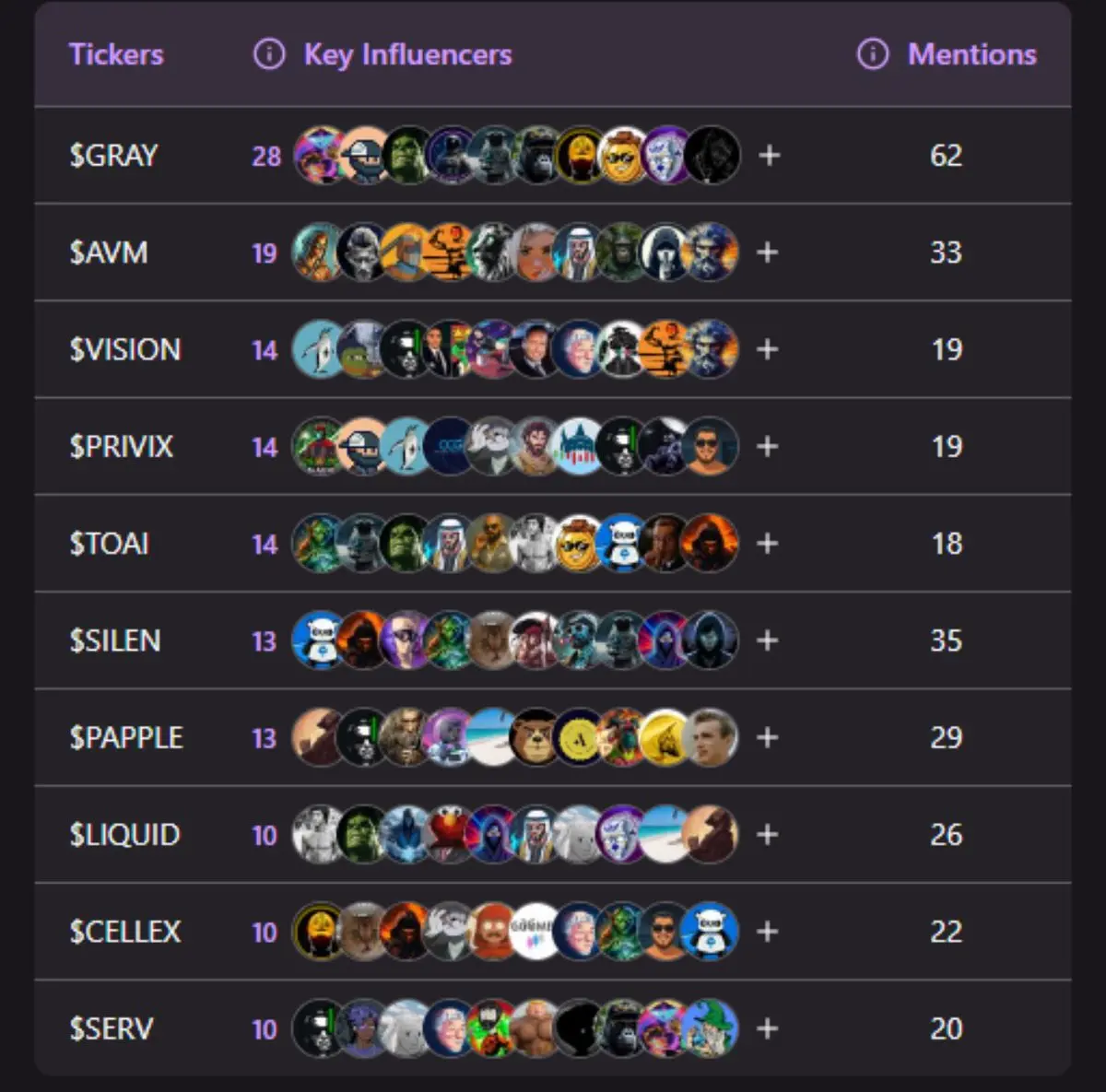The height and width of the screenshot is (1092, 1106).
Task: Open the $VISION ticker link
Action: pos(125,349)
